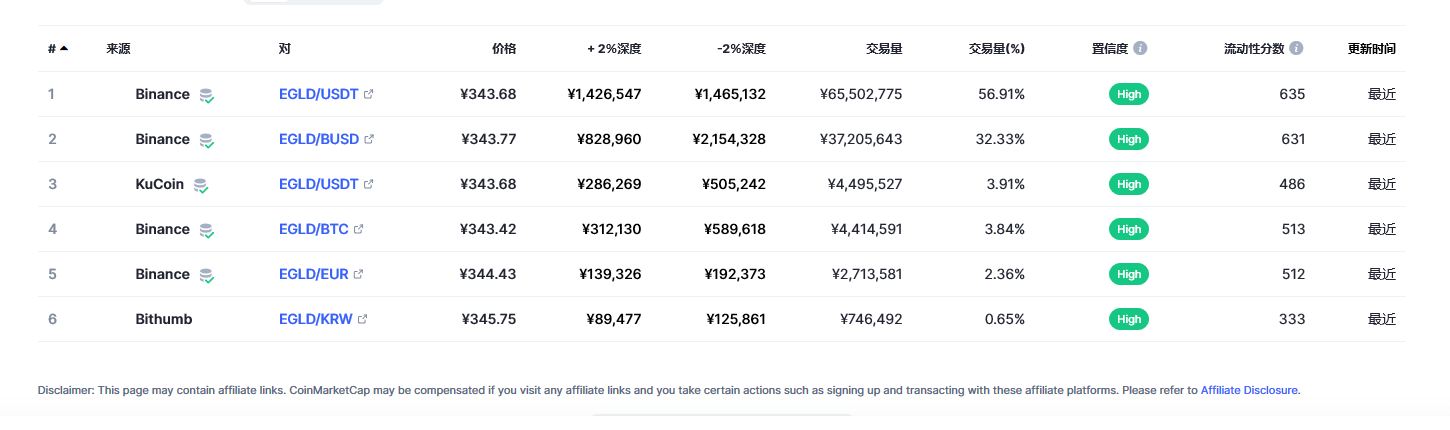Click the 流动性分数 info icon
The image size is (1450, 430).
pyautogui.click(x=1296, y=48)
